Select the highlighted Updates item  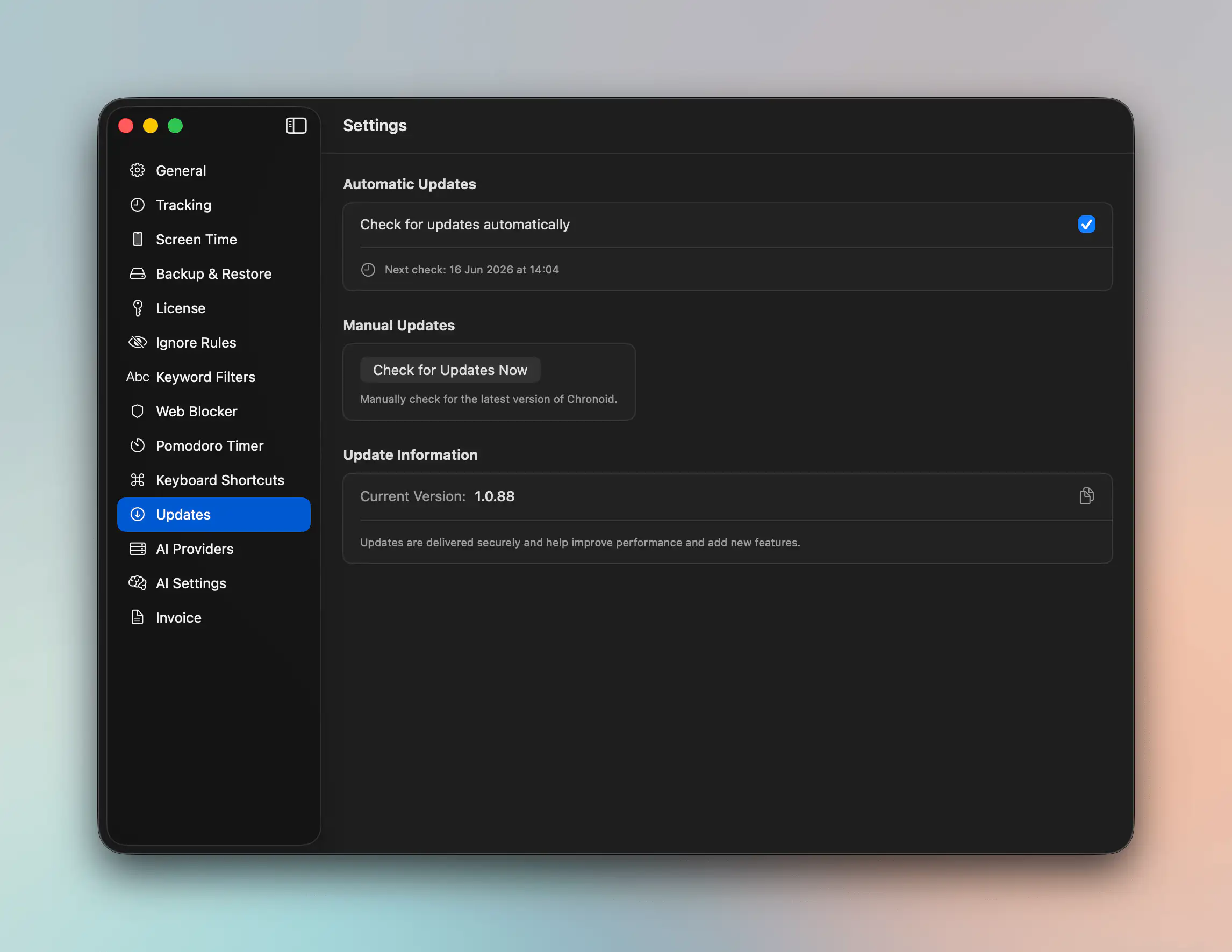click(214, 514)
